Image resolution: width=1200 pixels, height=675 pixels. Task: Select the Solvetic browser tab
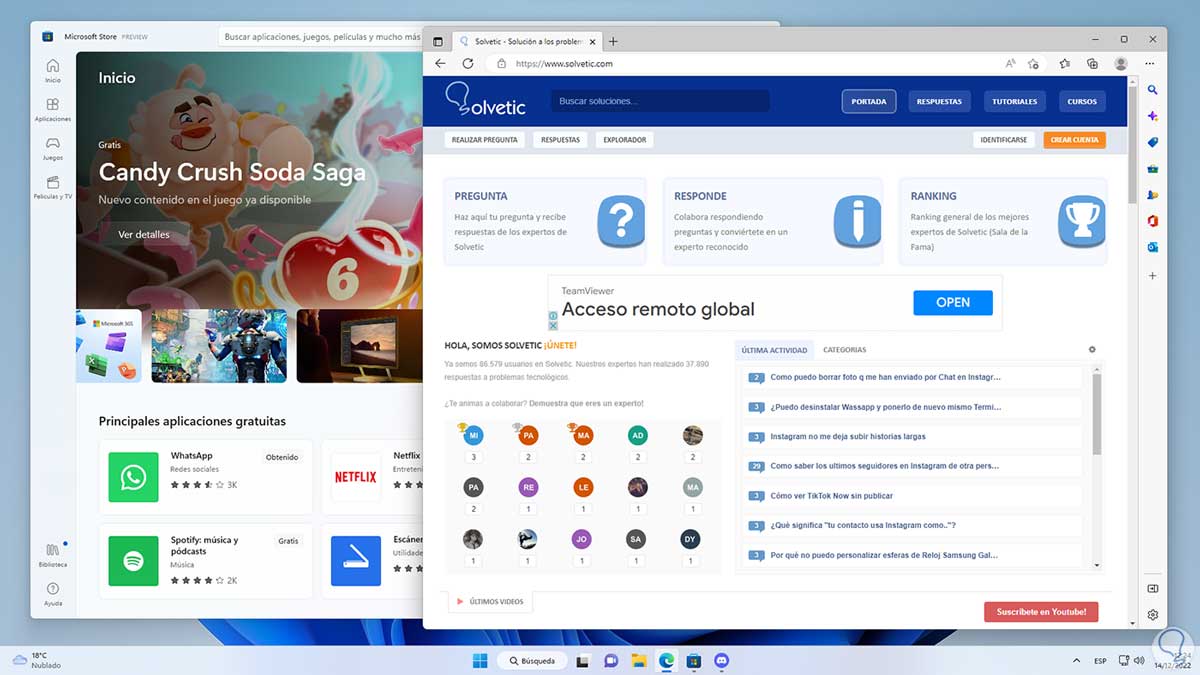[x=526, y=41]
